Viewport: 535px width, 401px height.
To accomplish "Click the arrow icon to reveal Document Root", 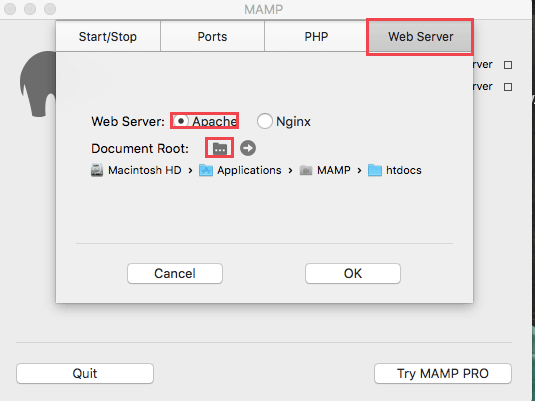I will (248, 148).
